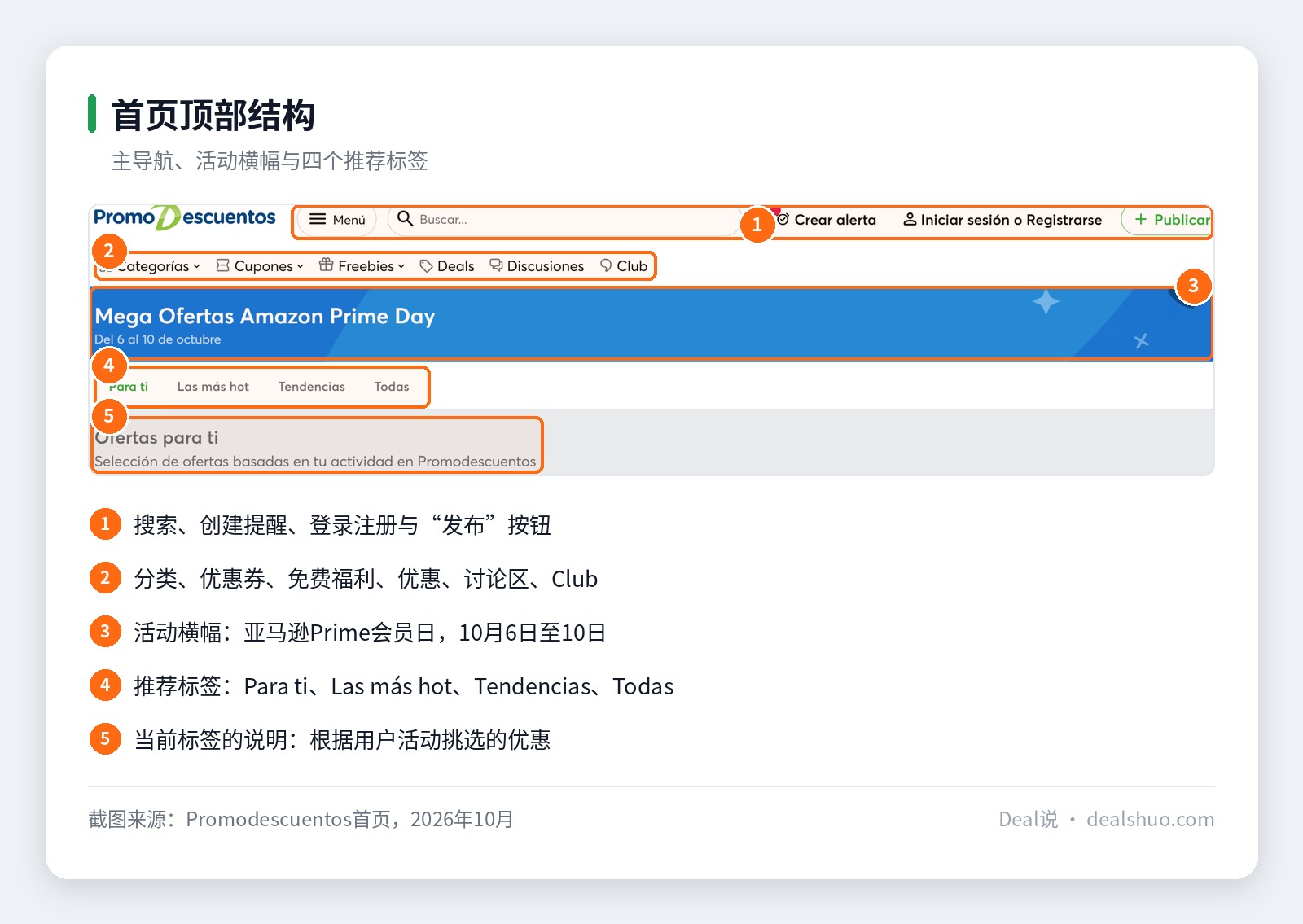This screenshot has width=1303, height=924.
Task: Select the Para ti tab
Action: (x=129, y=387)
